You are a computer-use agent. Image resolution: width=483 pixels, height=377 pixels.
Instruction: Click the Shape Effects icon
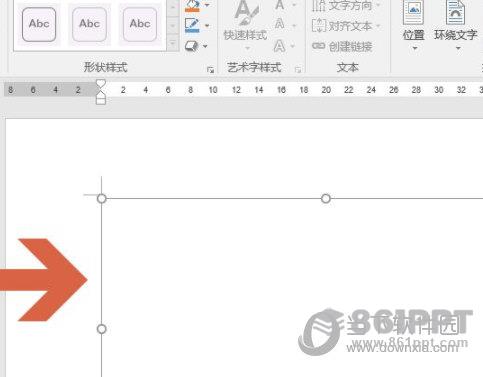click(192, 46)
